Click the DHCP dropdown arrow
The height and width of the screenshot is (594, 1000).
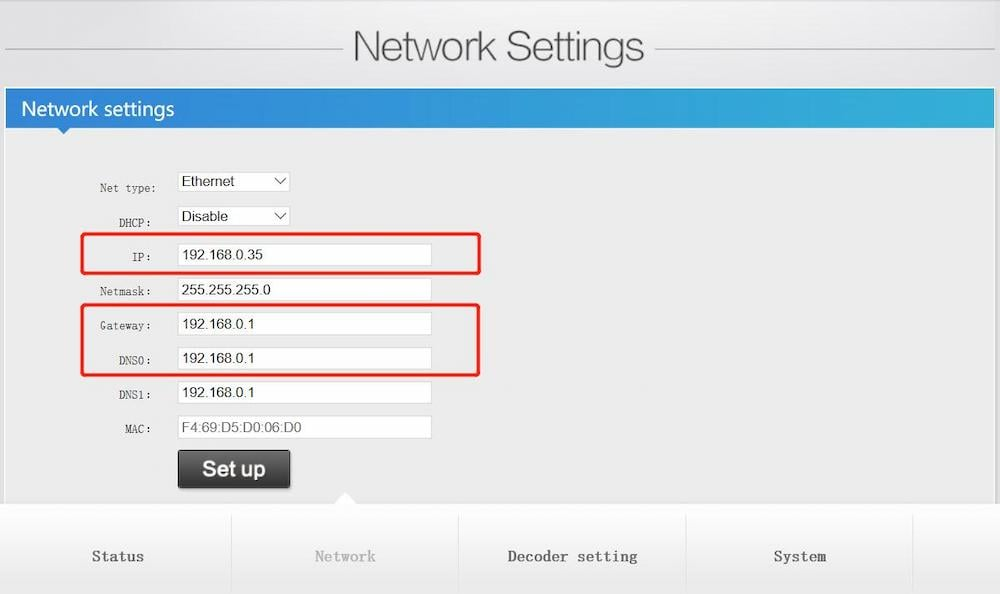[281, 216]
